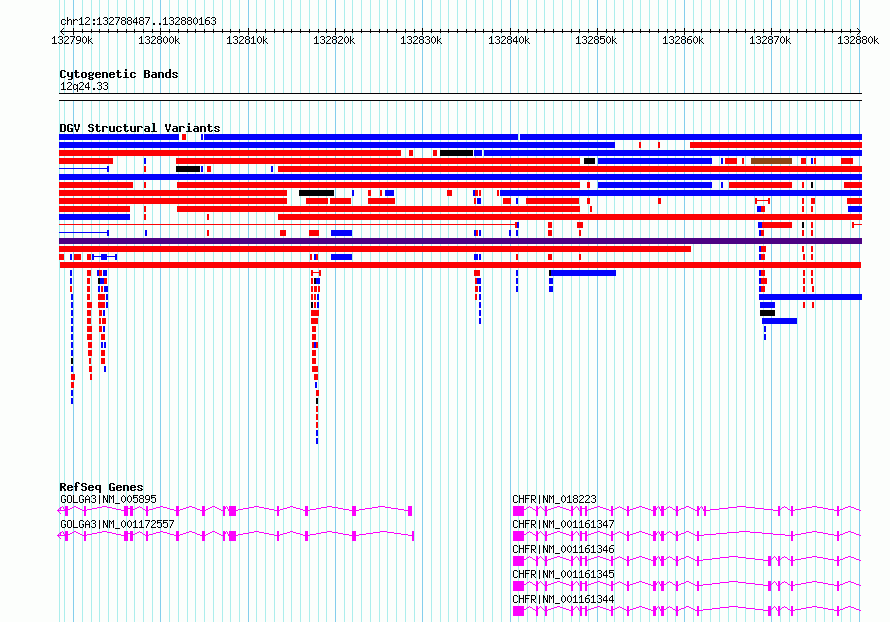The image size is (890, 622).
Task: Click the 12q24.33 band label
Action: (84, 86)
